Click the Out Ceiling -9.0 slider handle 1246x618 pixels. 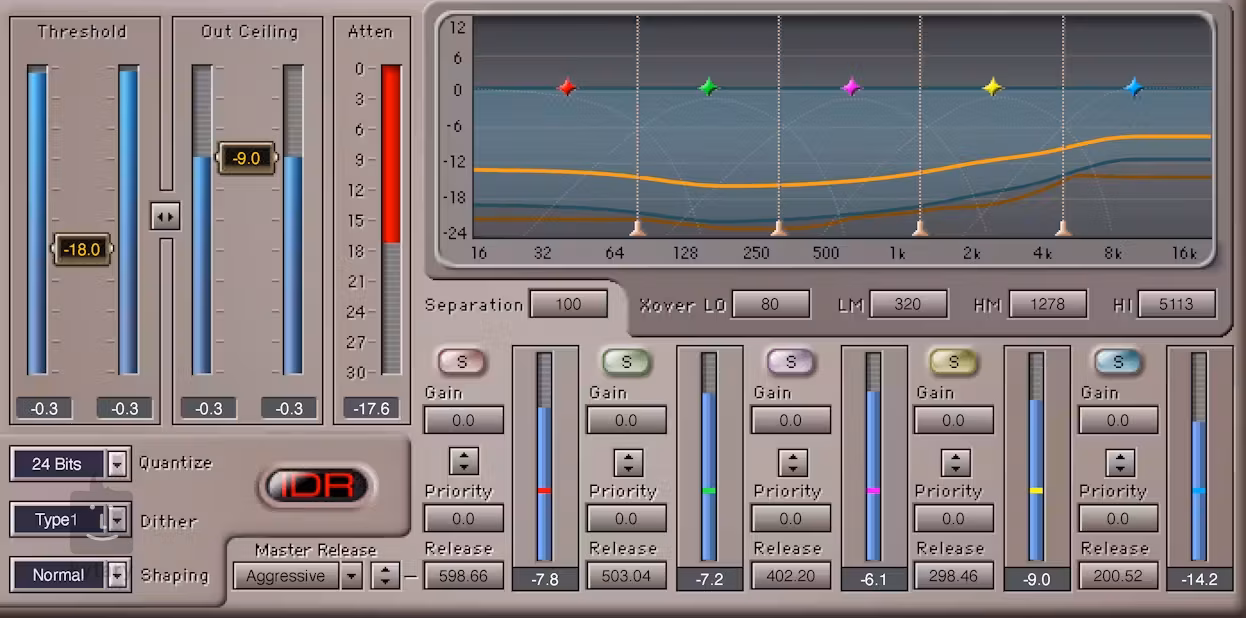pos(246,158)
